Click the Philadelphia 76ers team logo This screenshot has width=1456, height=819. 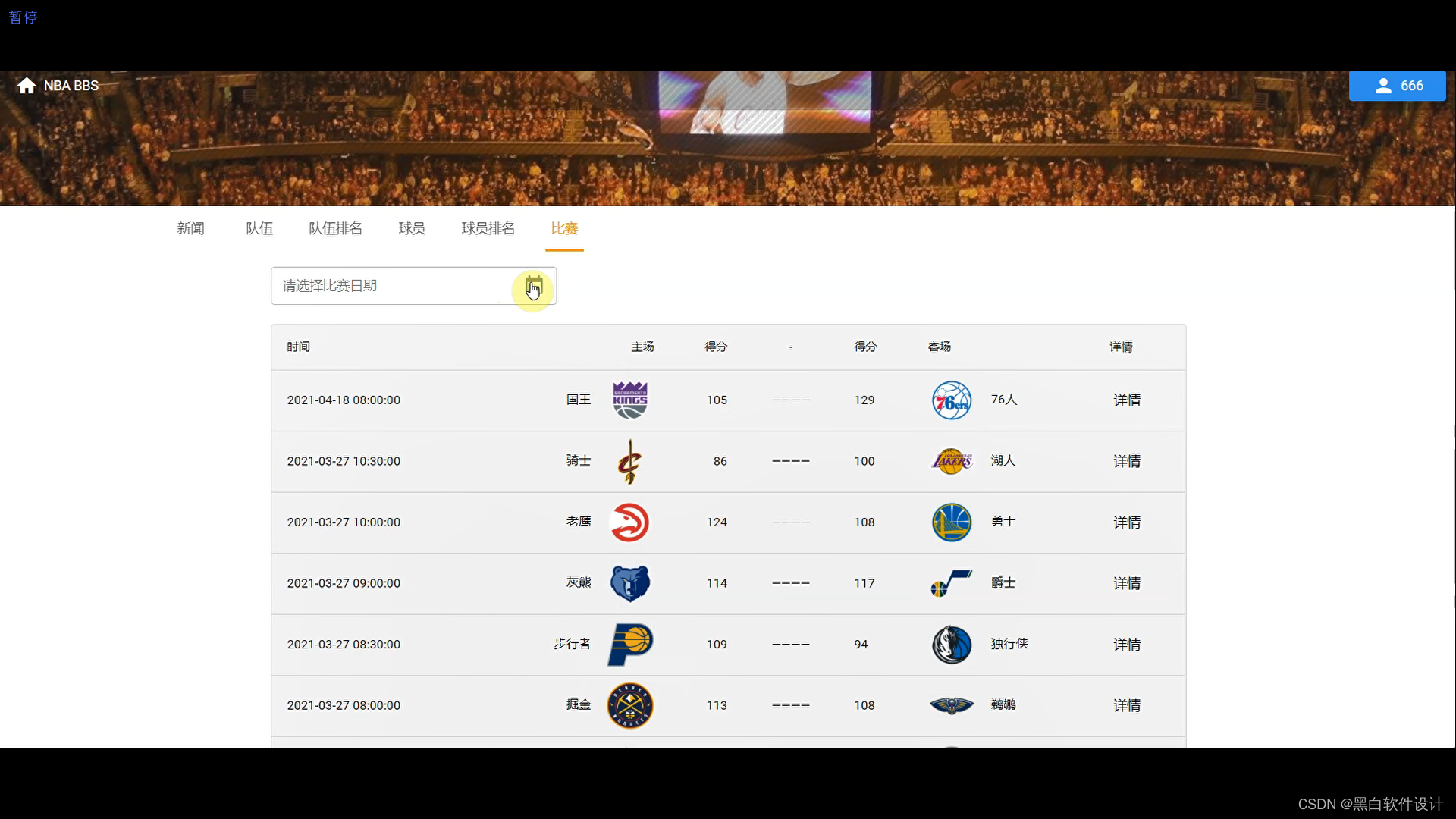[951, 400]
